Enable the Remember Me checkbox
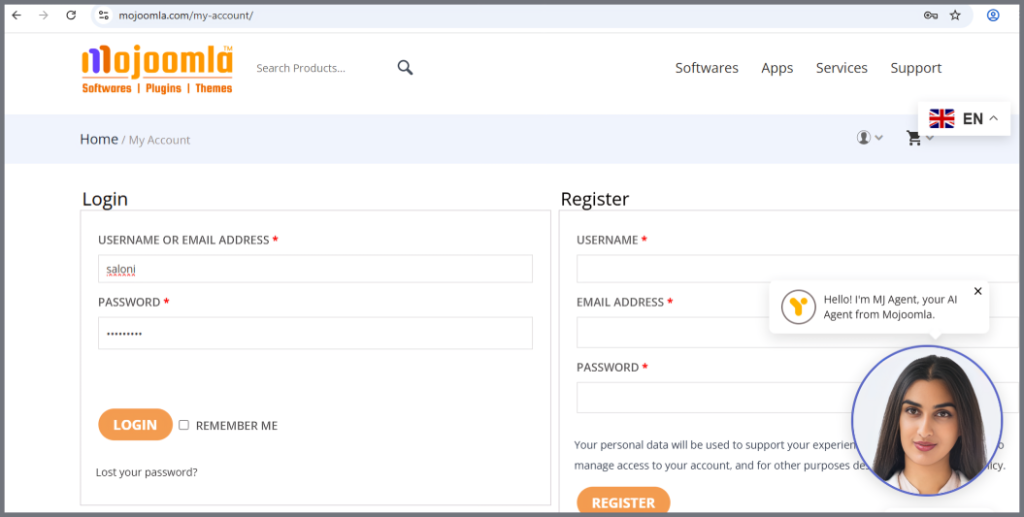This screenshot has height=517, width=1024. [184, 425]
